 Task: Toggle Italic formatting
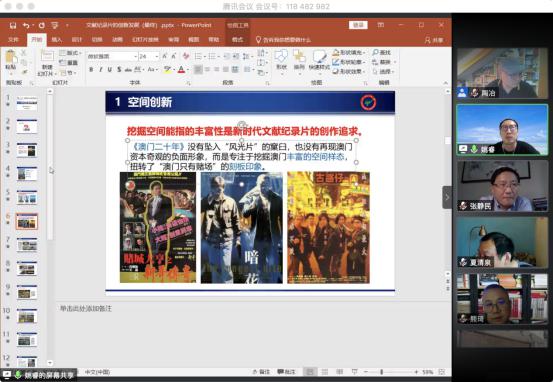pos(101,69)
